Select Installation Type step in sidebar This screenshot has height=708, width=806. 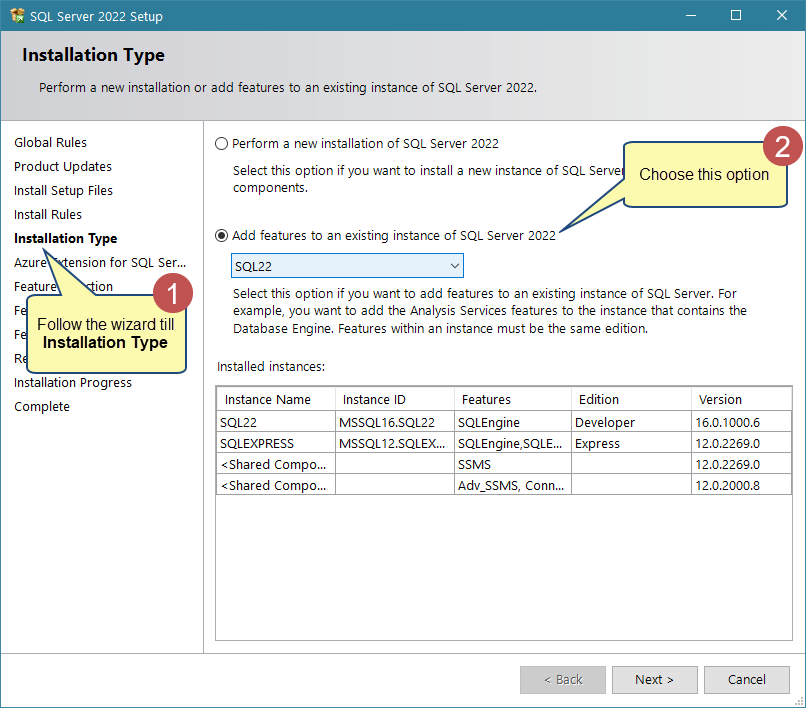(x=66, y=239)
